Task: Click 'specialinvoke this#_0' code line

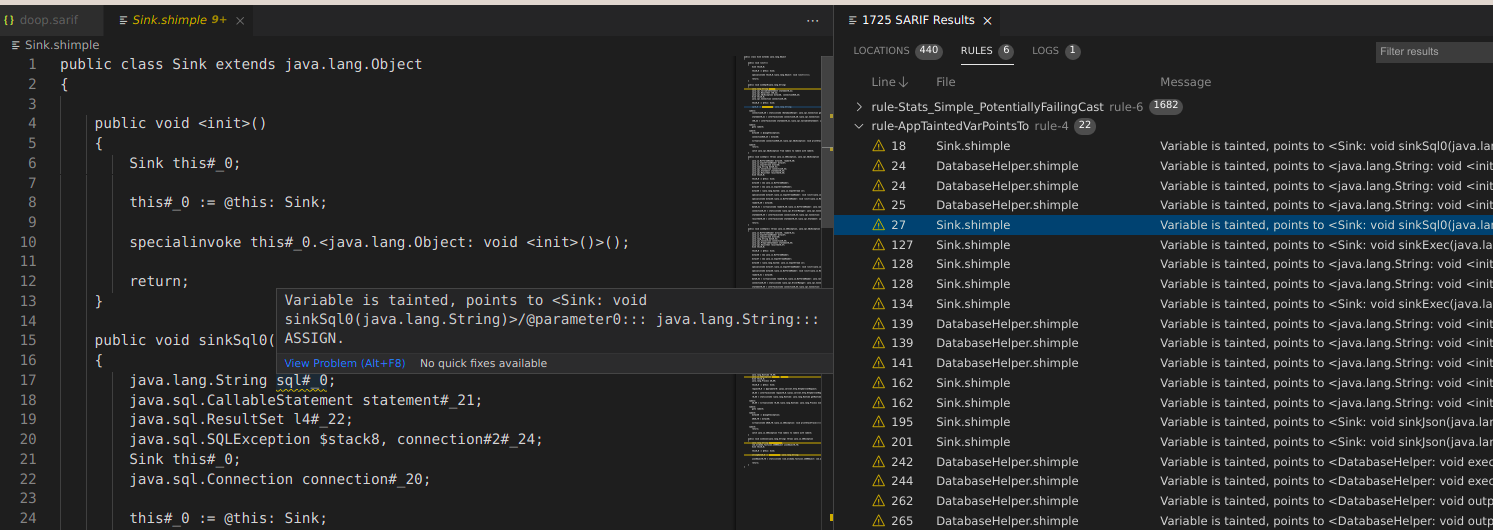Action: [380, 242]
